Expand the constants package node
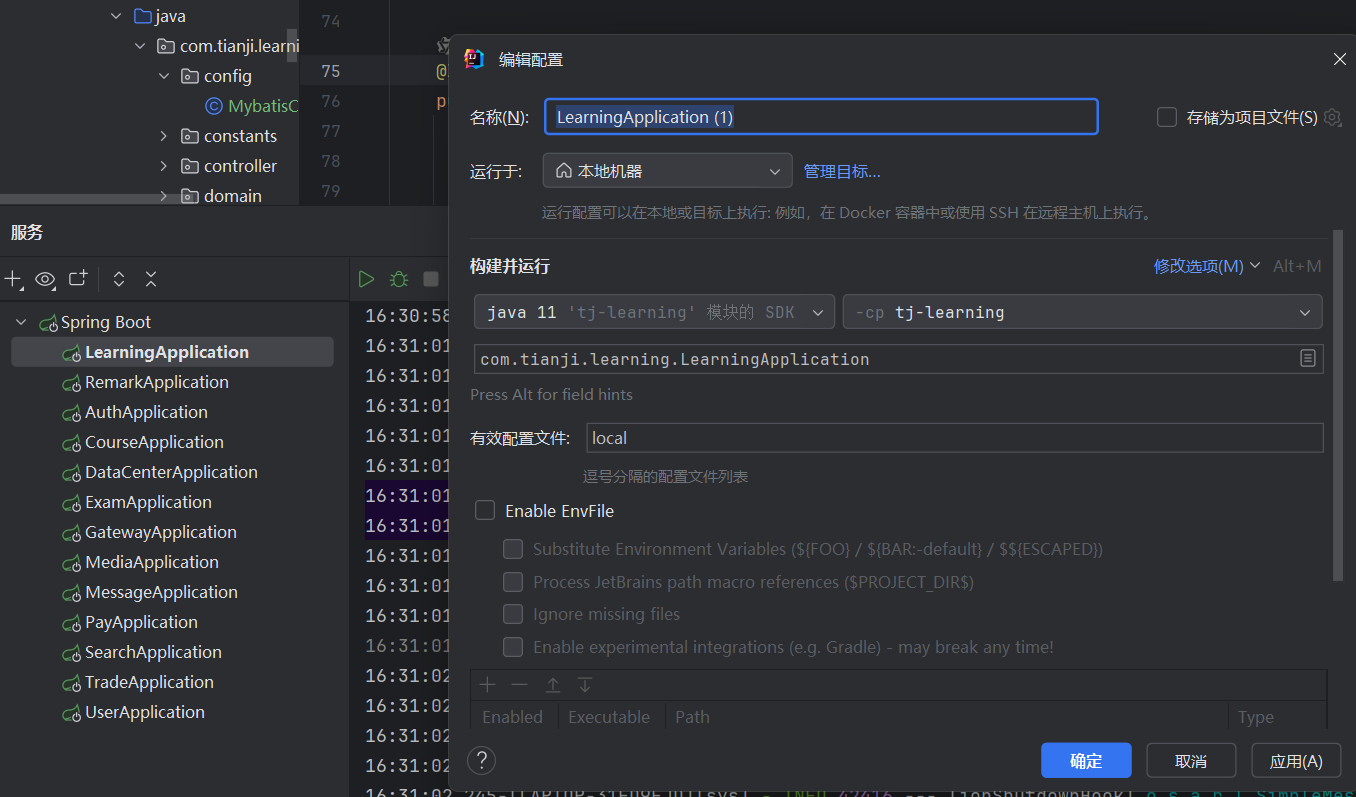 (164, 136)
